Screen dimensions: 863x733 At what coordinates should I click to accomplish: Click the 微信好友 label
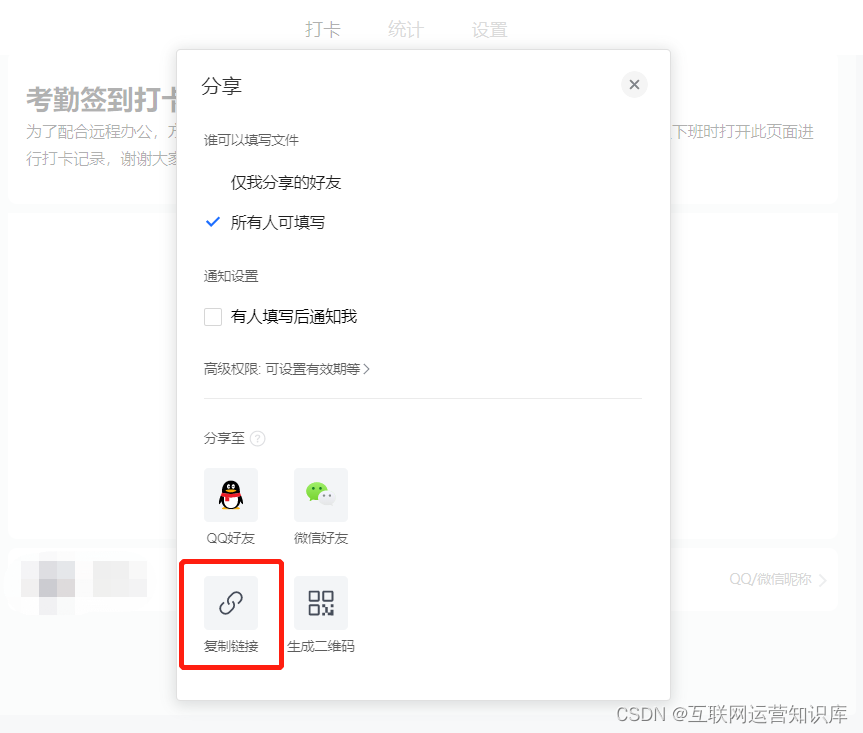coord(321,538)
